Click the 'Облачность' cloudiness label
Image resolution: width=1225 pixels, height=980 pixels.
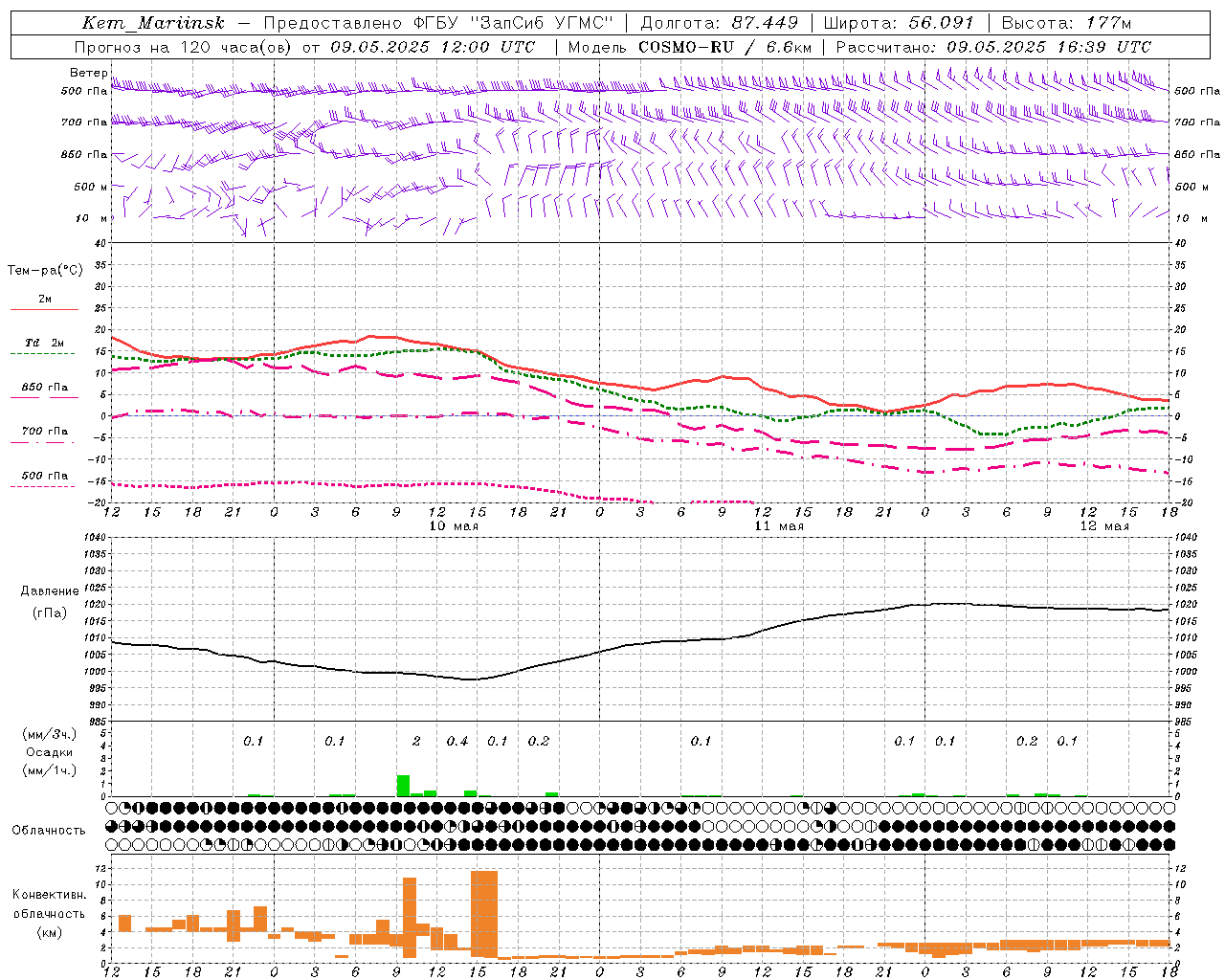pos(49,831)
